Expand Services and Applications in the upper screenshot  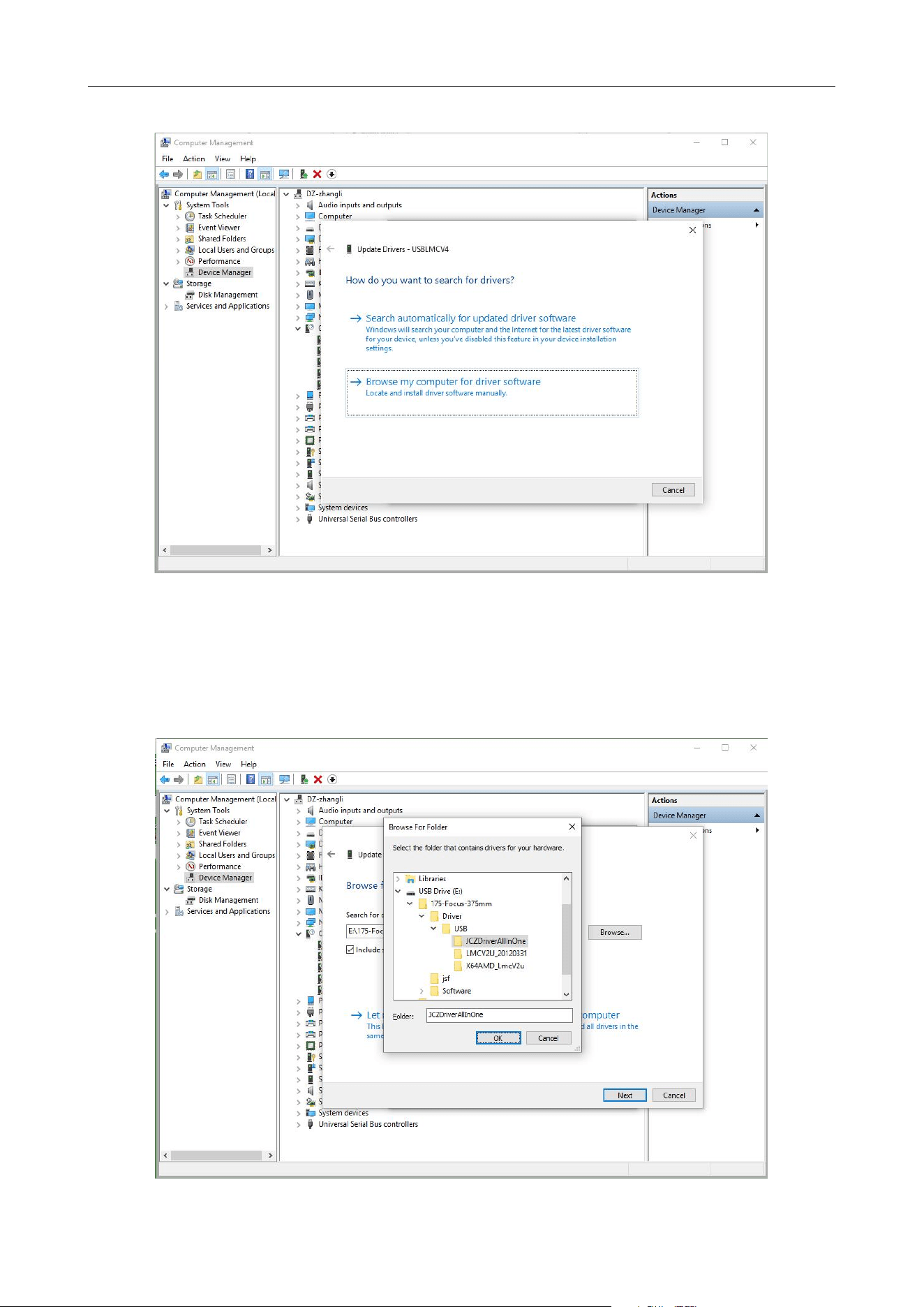[167, 307]
